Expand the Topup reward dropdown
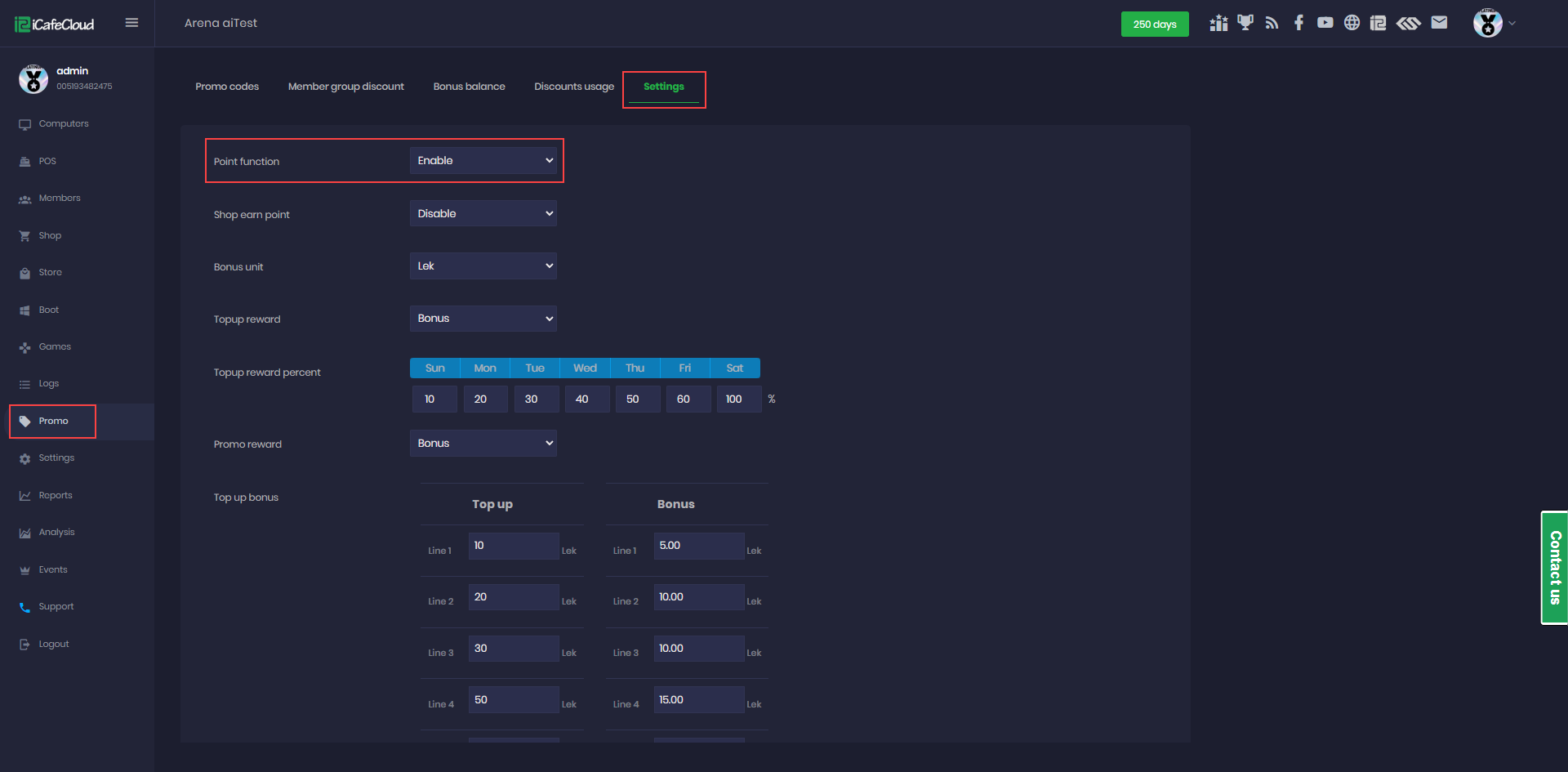The height and width of the screenshot is (772, 1568). 483,319
